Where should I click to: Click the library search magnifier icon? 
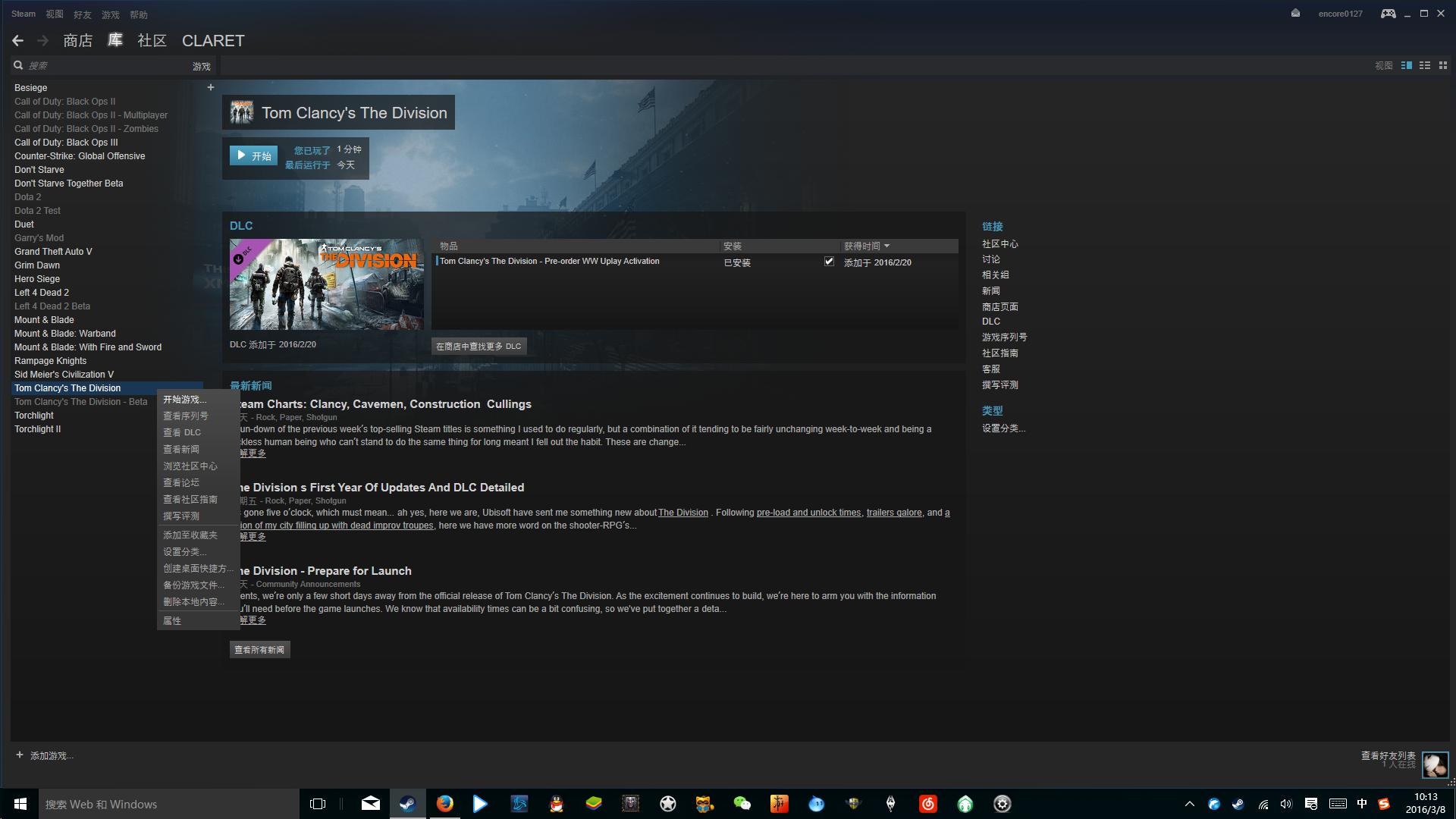click(18, 66)
